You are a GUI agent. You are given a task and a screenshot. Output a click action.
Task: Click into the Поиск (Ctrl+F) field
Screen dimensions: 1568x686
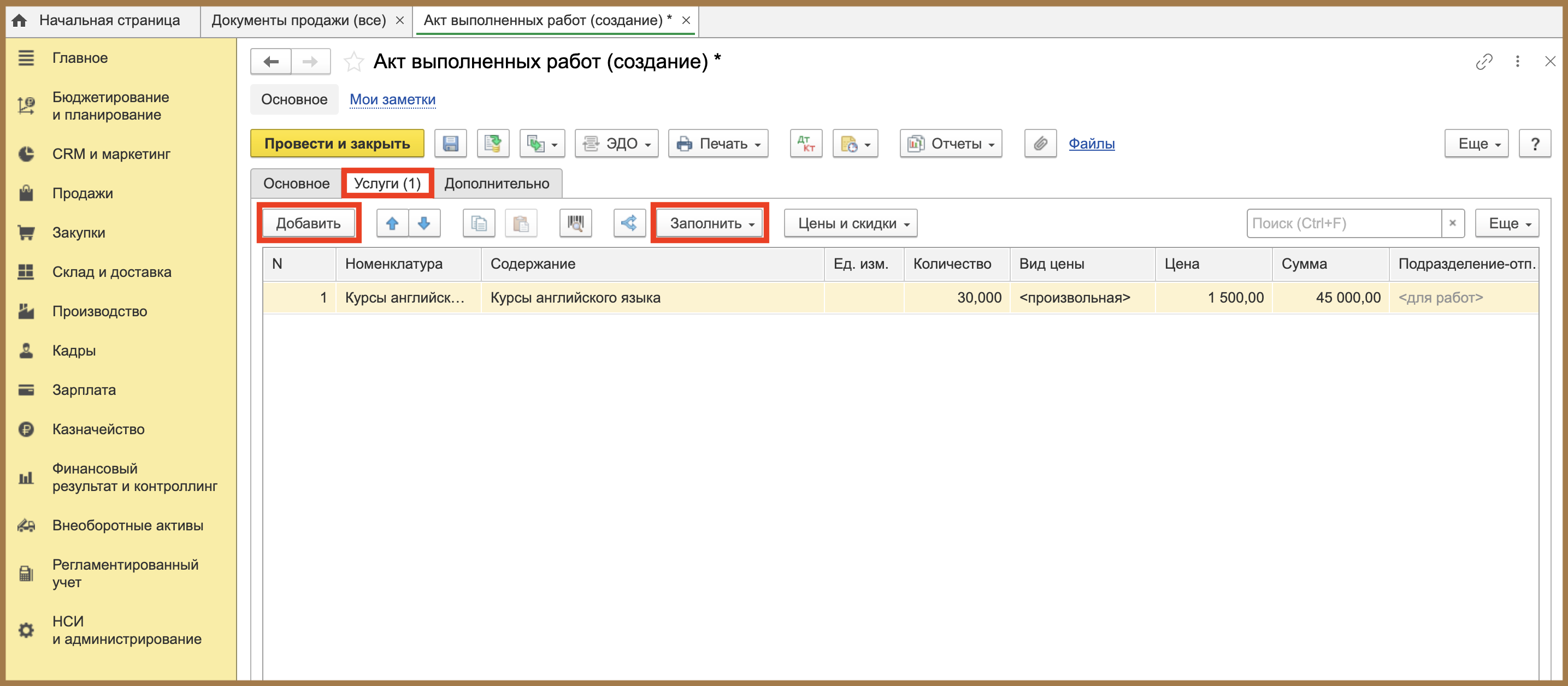(x=1343, y=223)
